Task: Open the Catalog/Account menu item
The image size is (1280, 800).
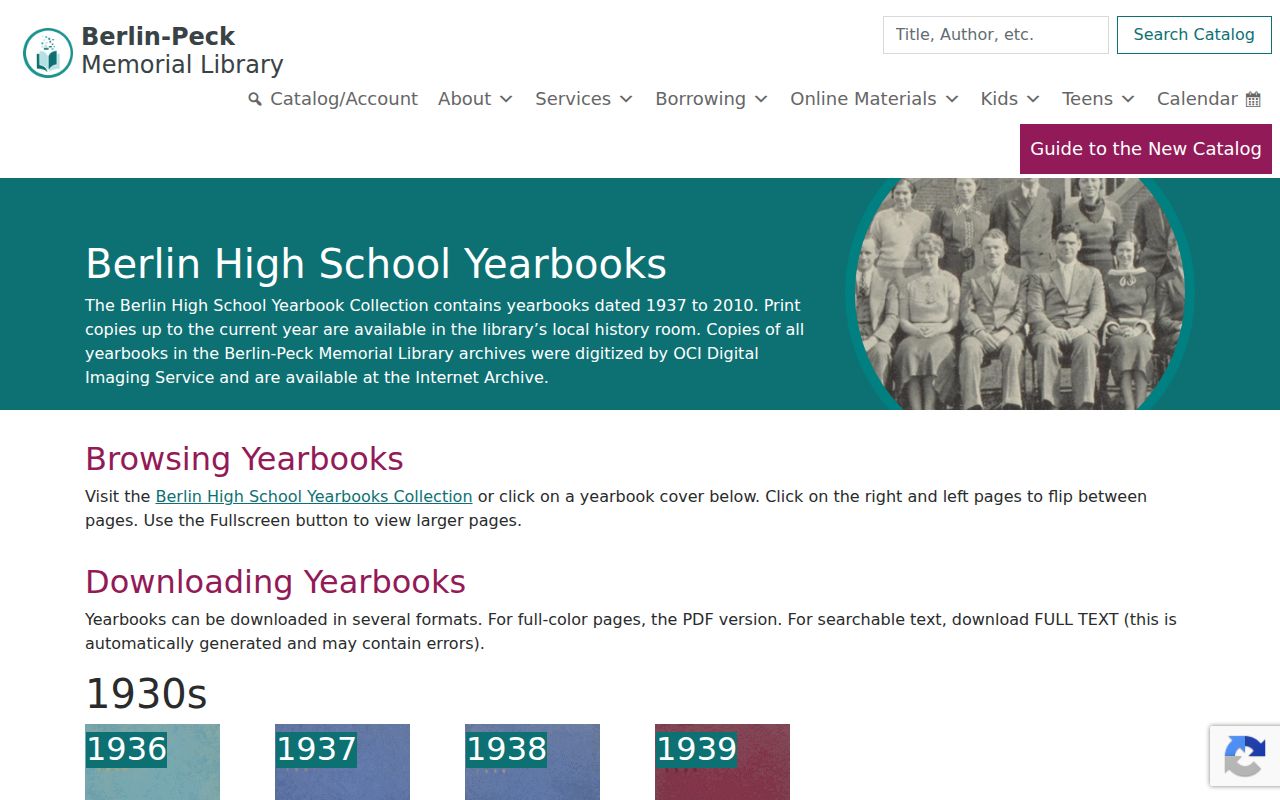Action: point(333,99)
